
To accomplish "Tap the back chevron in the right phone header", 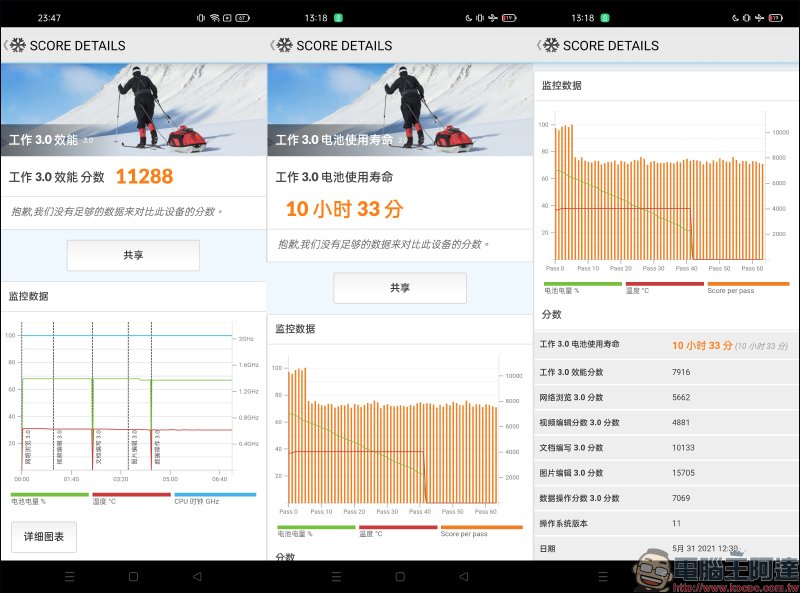I will [x=538, y=45].
